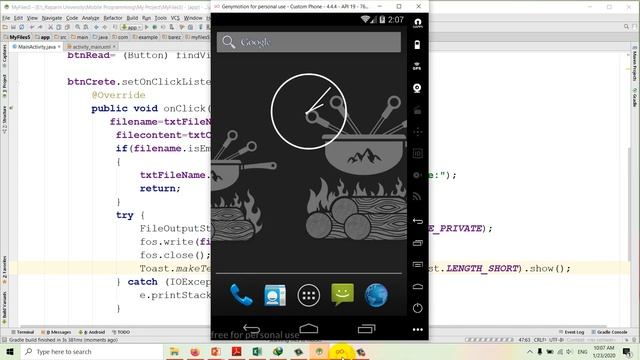Tap Android navigation Recents button

tap(366, 329)
